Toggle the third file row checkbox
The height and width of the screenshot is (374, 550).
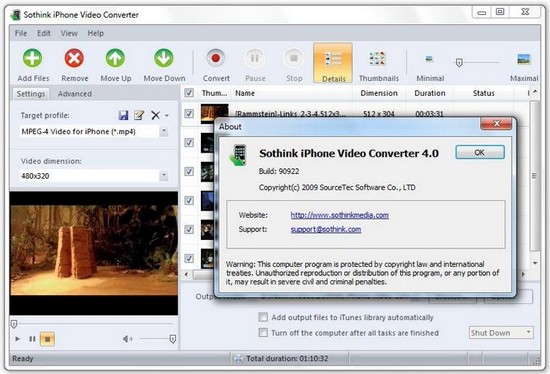[x=189, y=172]
